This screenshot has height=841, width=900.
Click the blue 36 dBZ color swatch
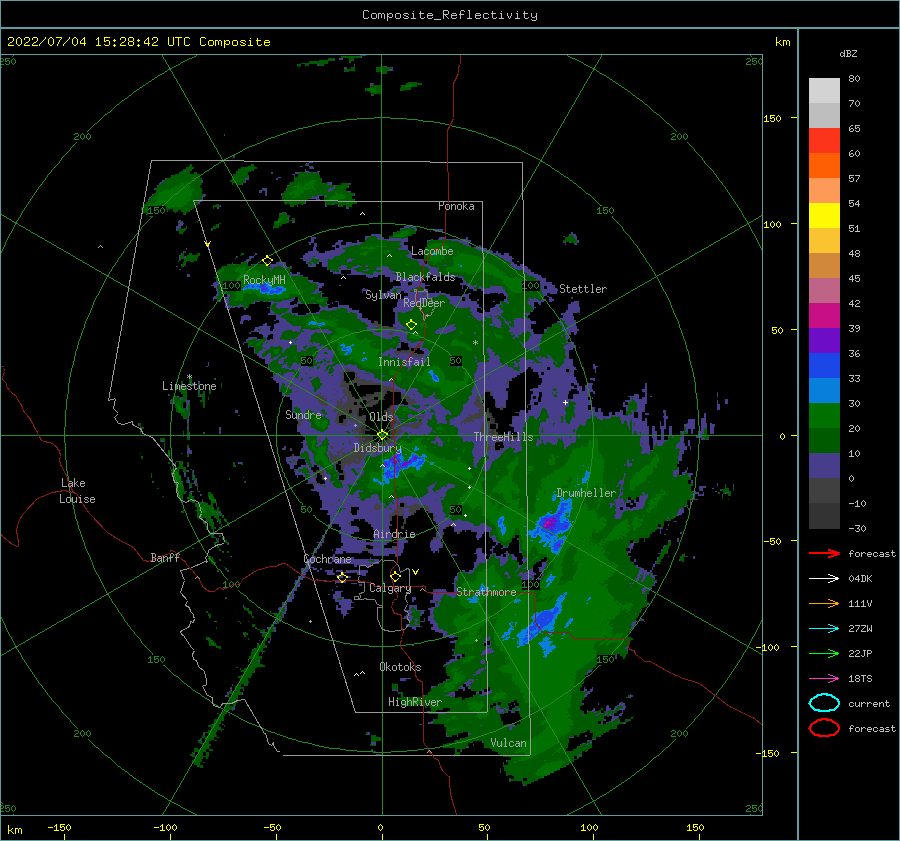click(x=824, y=365)
